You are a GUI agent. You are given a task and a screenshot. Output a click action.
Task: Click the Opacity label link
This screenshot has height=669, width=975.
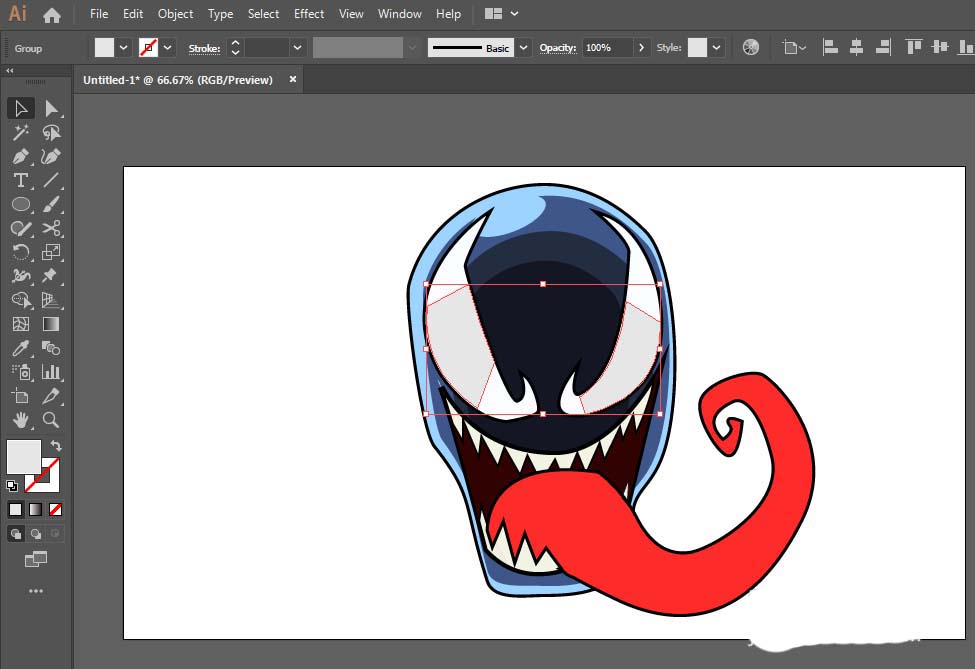(x=557, y=48)
